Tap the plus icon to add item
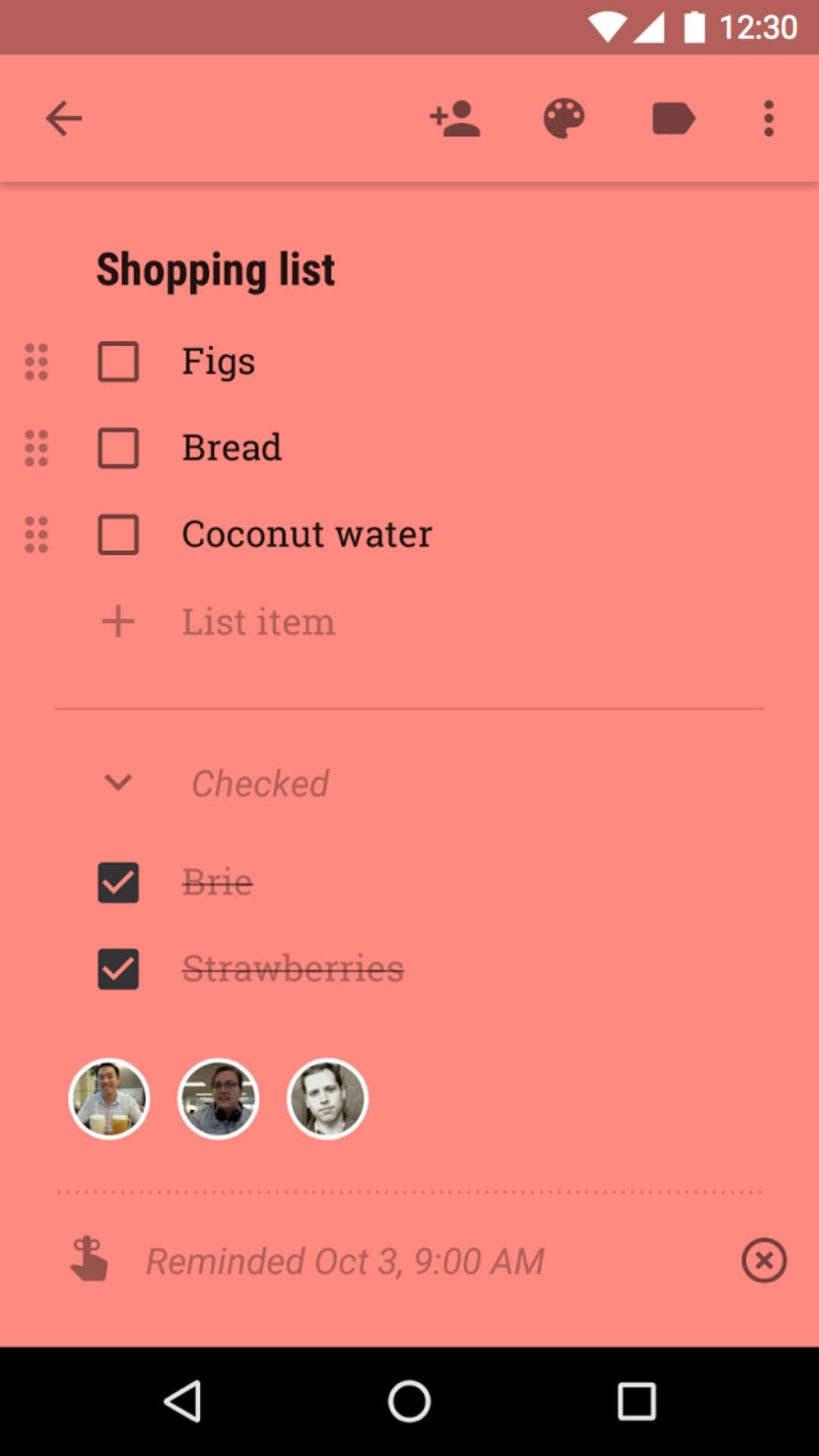This screenshot has width=819, height=1456. pos(118,622)
